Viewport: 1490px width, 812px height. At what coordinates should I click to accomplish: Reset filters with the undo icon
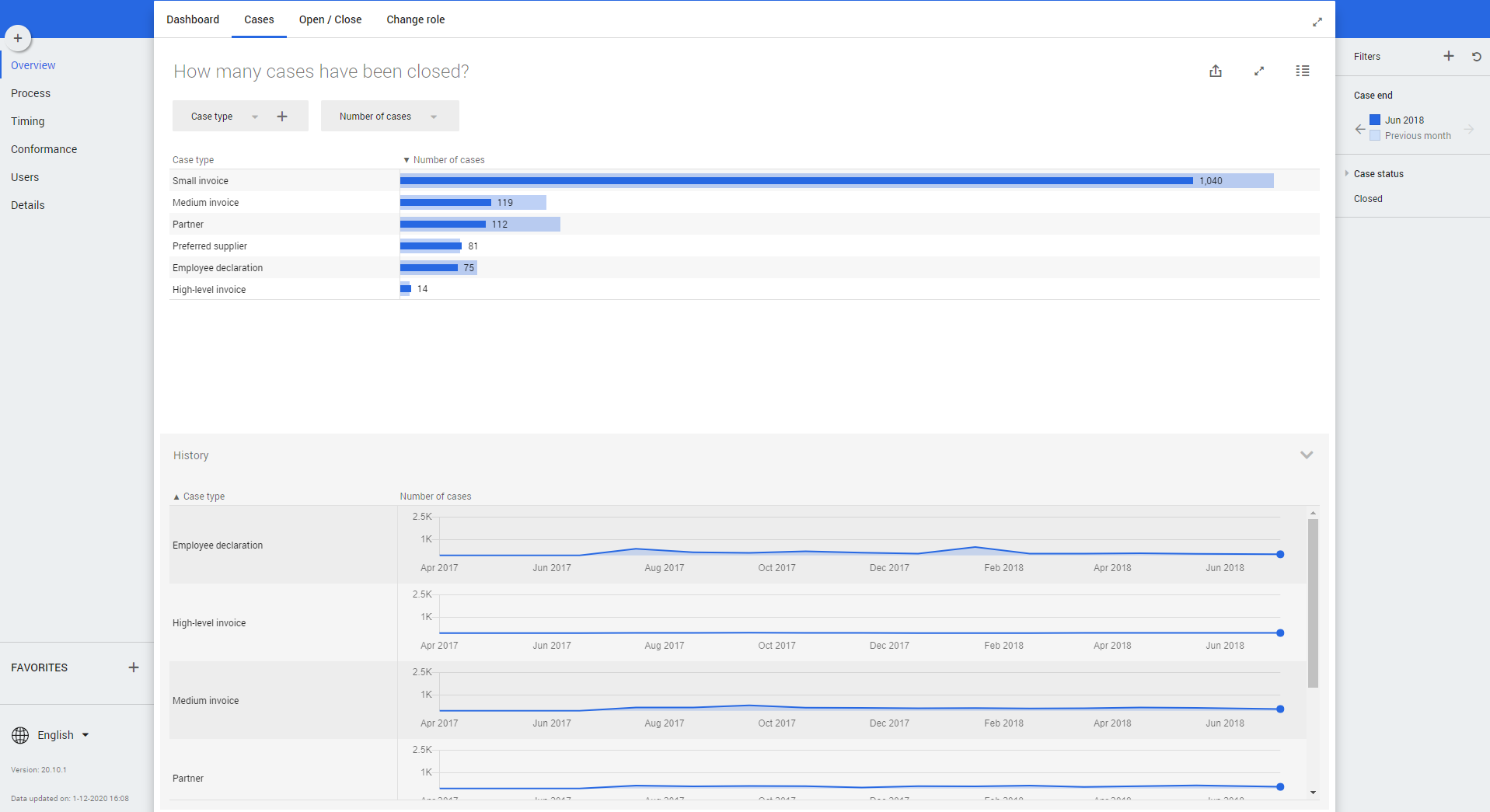click(1476, 57)
